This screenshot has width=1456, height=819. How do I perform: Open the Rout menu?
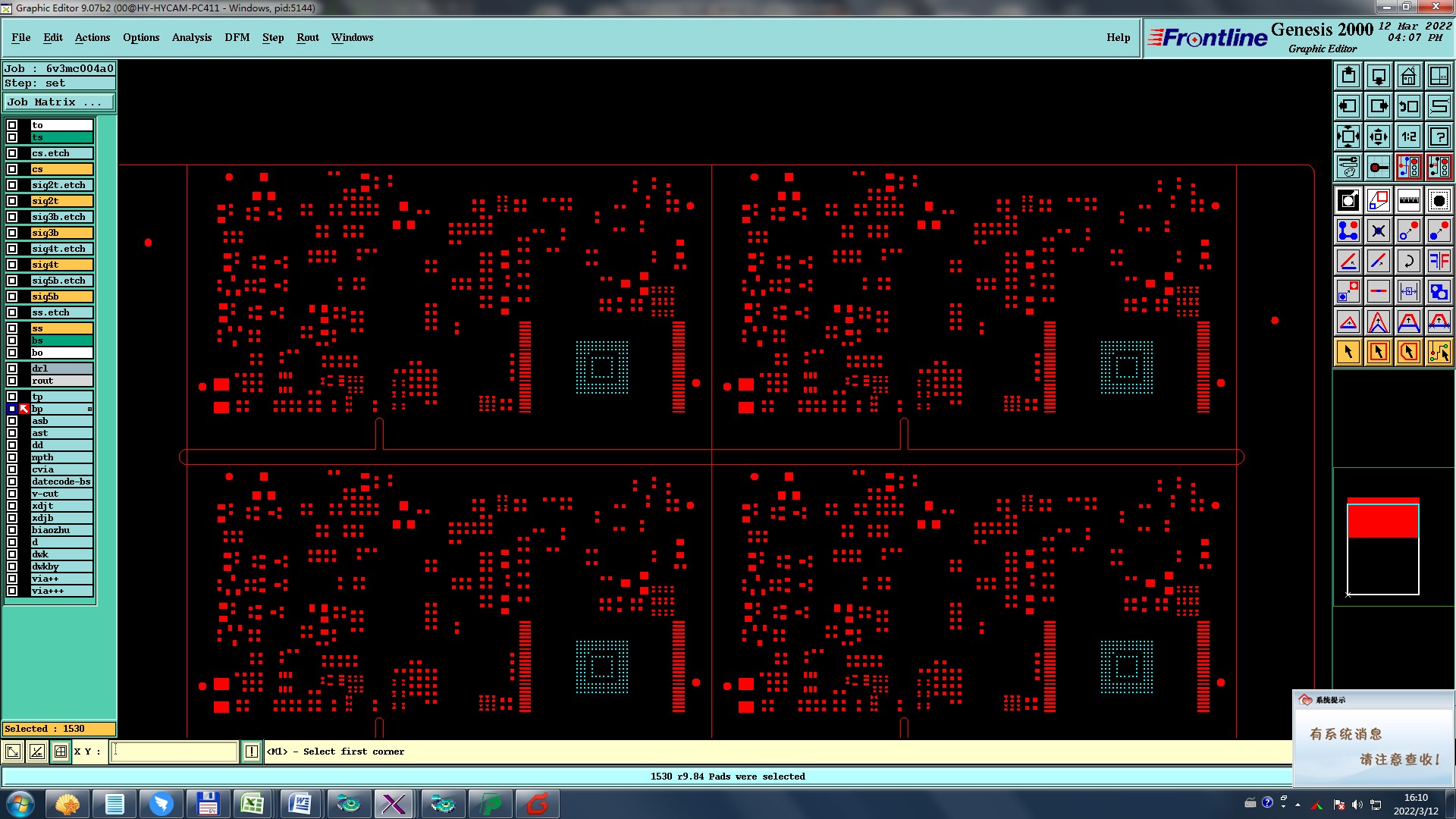[308, 37]
